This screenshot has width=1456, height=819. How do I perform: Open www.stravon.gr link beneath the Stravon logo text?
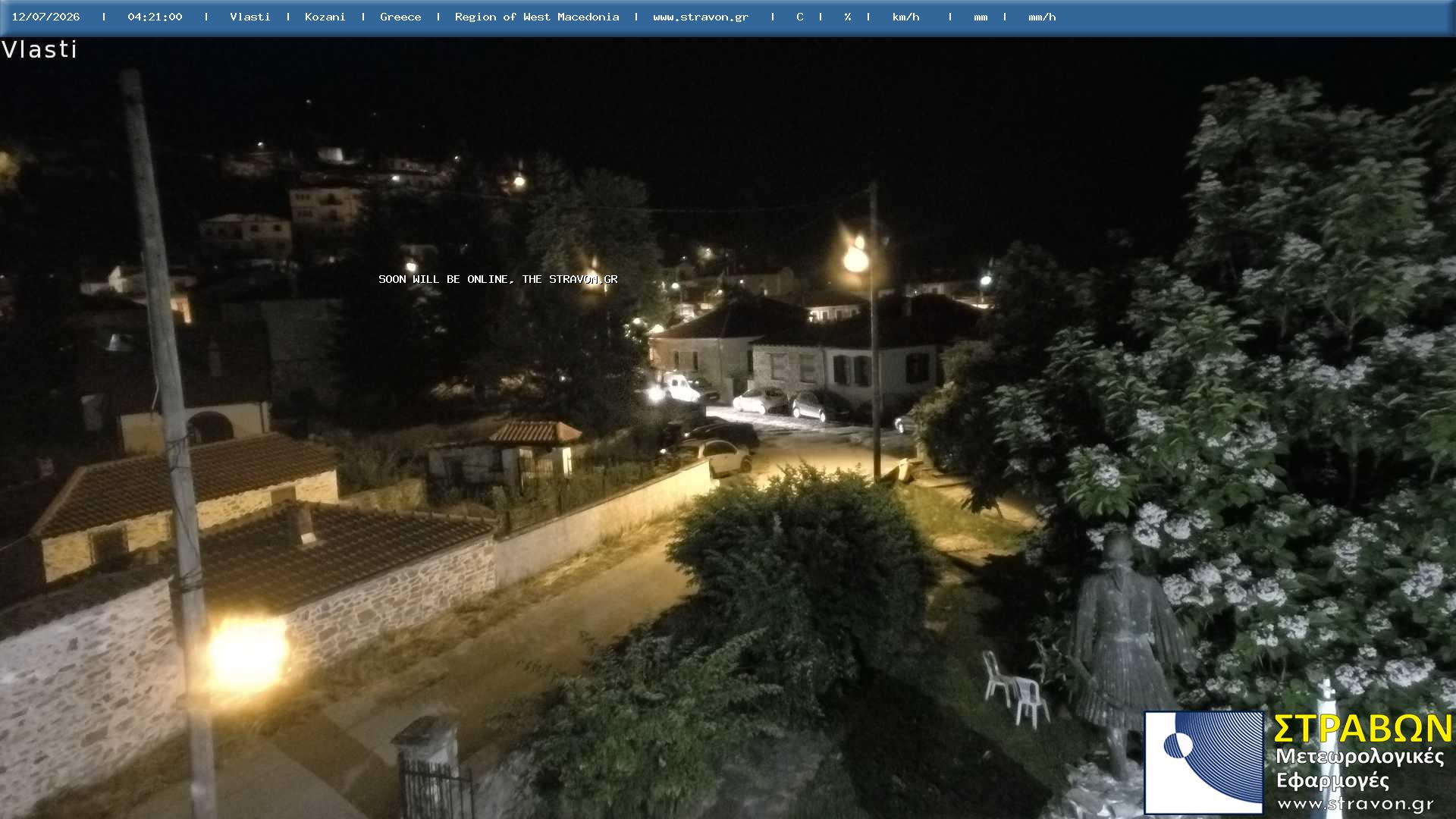[1355, 804]
